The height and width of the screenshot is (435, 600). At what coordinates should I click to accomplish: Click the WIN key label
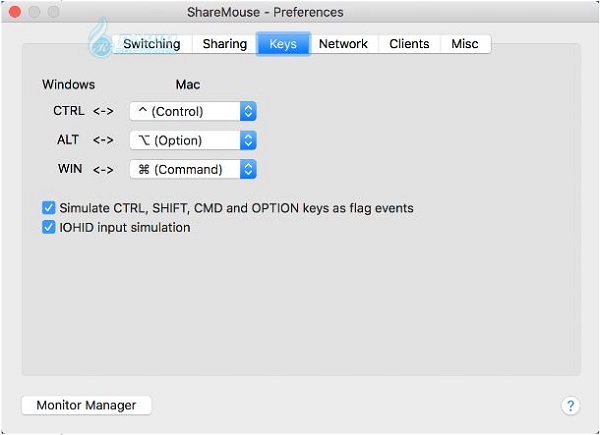click(70, 169)
